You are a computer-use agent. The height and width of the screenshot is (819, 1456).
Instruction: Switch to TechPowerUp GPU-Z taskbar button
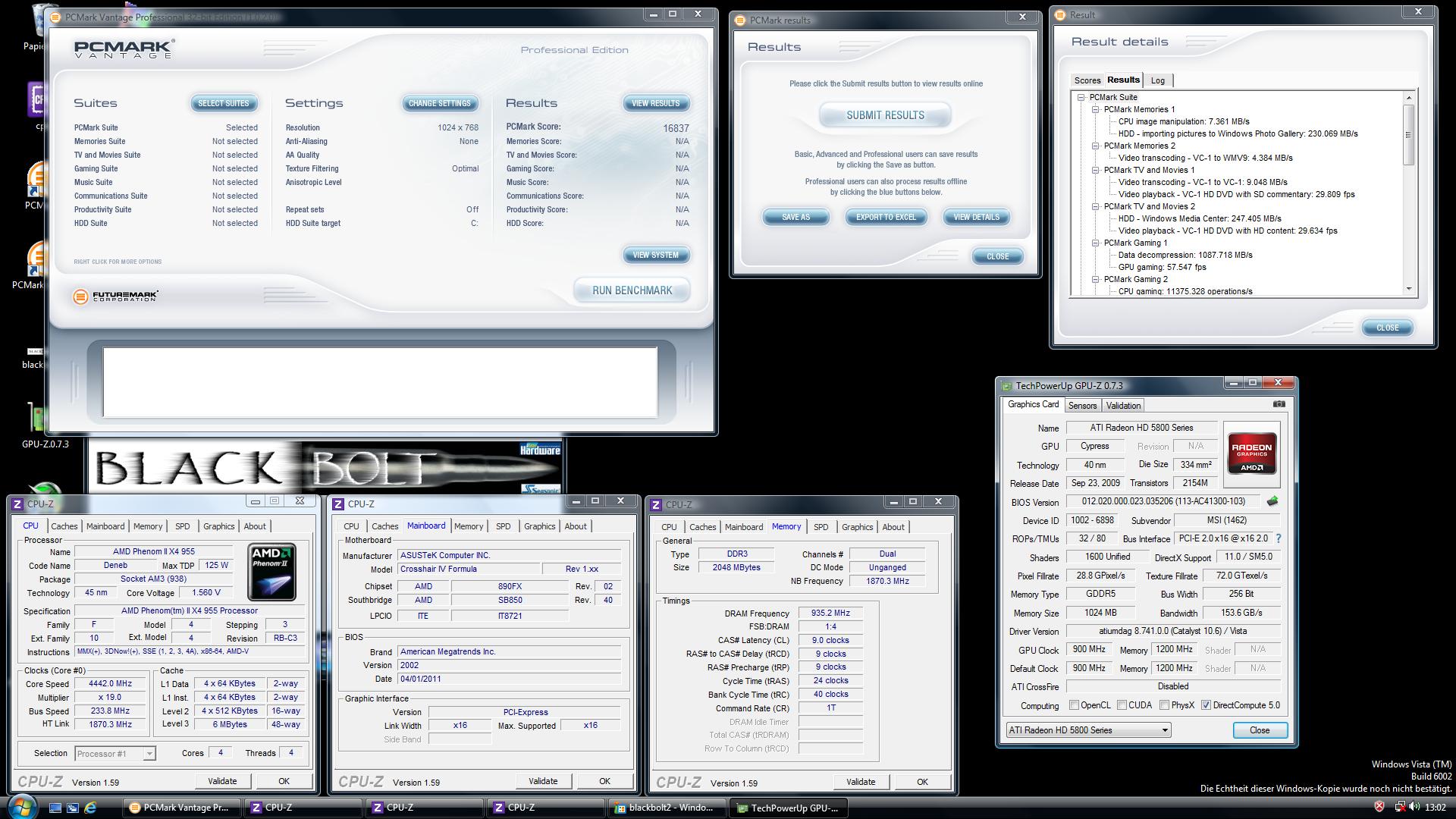click(x=789, y=808)
